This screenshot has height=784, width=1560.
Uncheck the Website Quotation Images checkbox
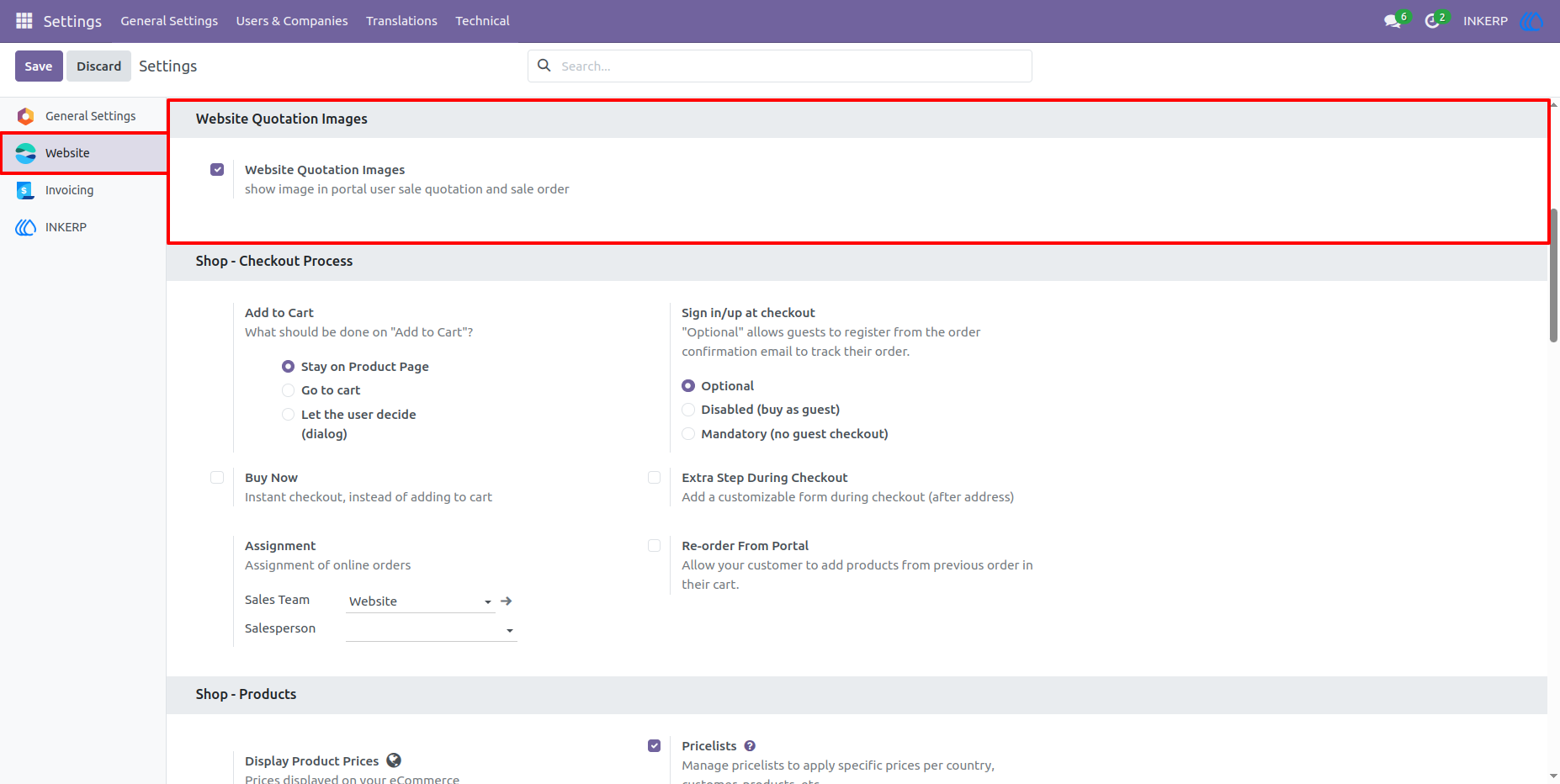[x=217, y=169]
